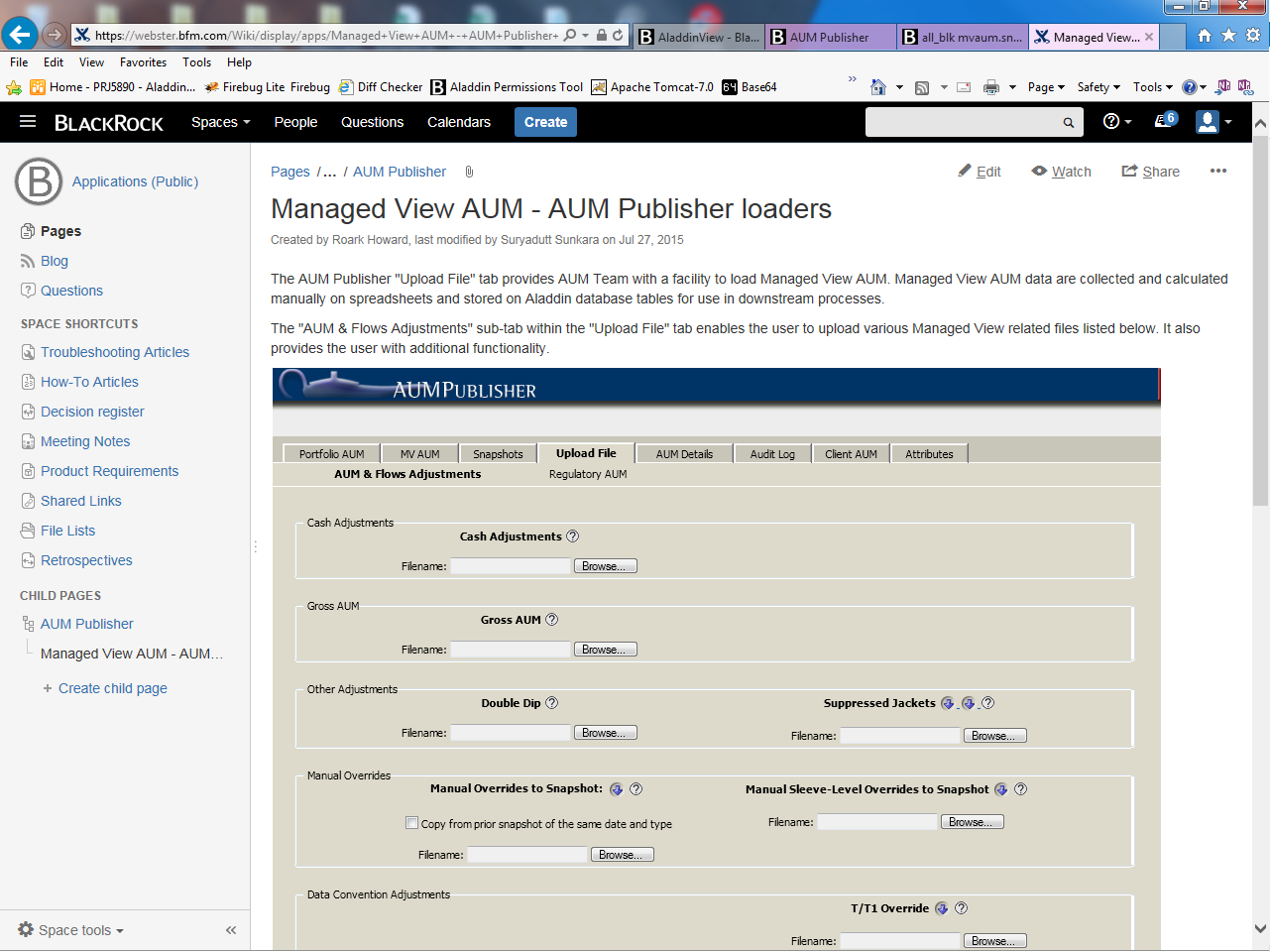Open the File menu
This screenshot has height=952, width=1270.
19,61
